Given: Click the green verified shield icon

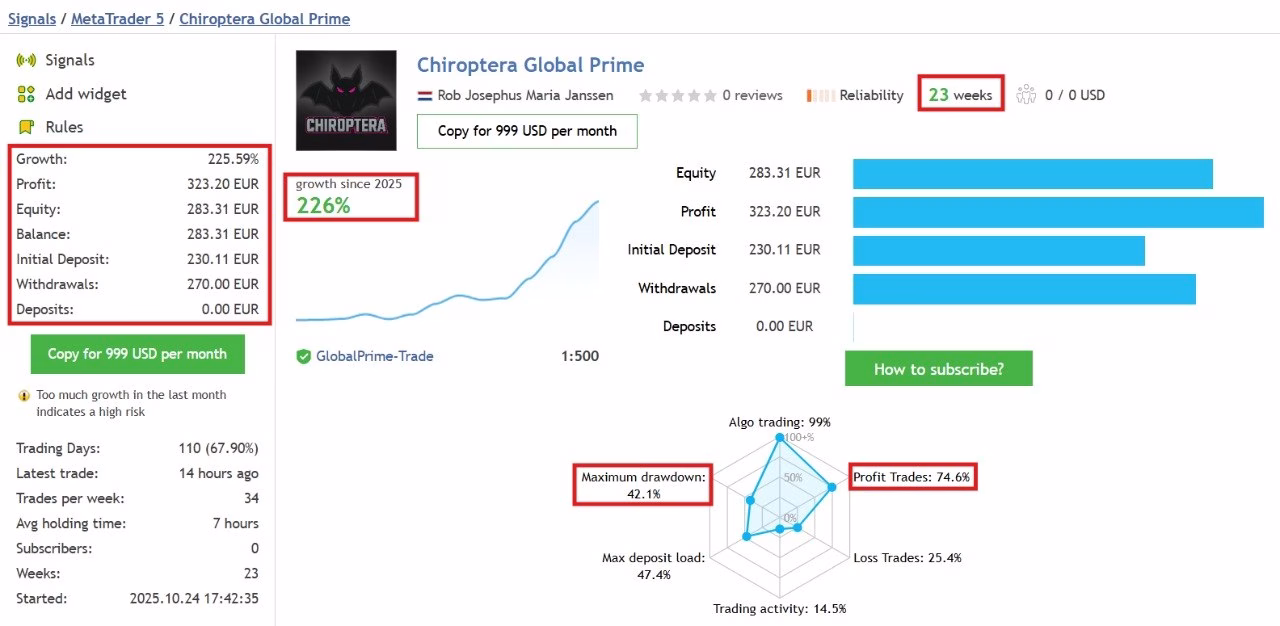Looking at the screenshot, I should click(303, 356).
